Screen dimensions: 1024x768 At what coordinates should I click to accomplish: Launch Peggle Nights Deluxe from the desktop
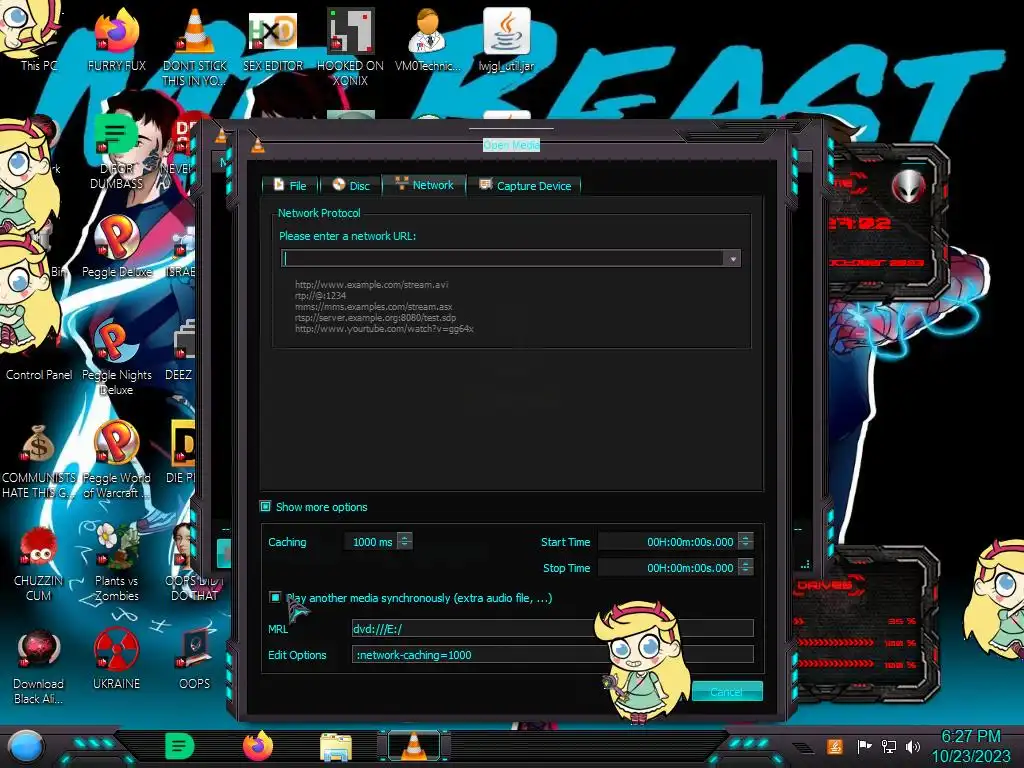click(x=116, y=356)
